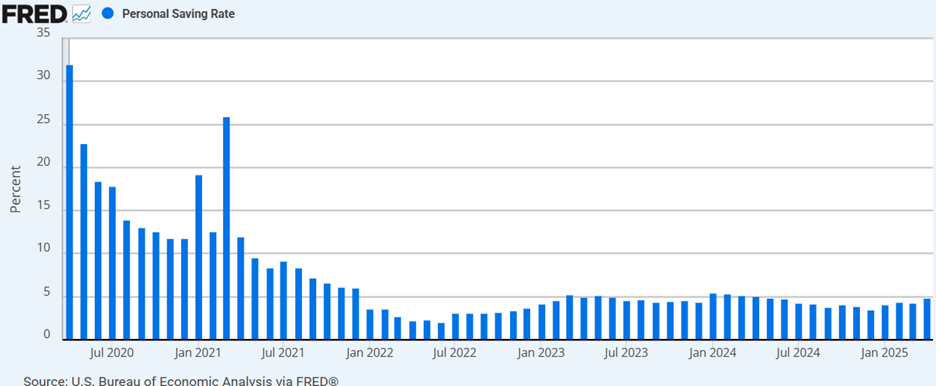The width and height of the screenshot is (936, 386).
Task: Click the tallest bar, above 30 percent
Action: [70, 202]
